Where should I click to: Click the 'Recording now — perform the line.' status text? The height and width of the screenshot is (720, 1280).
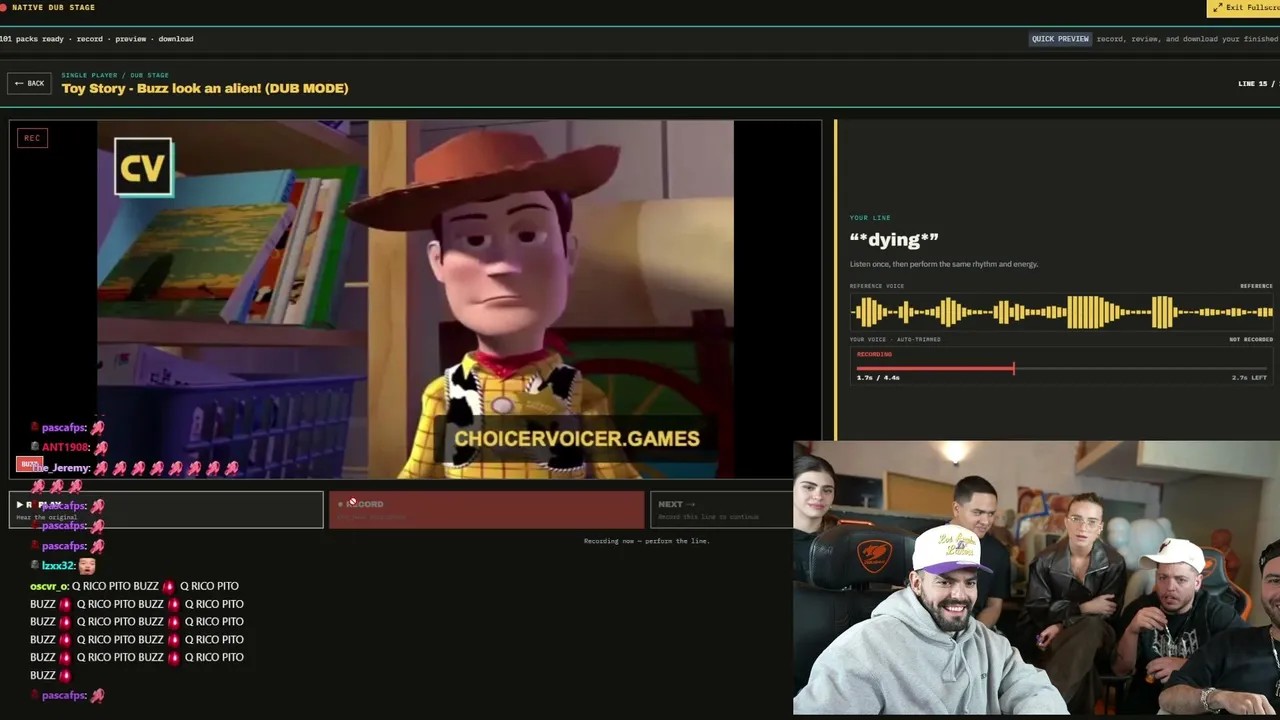coord(647,541)
